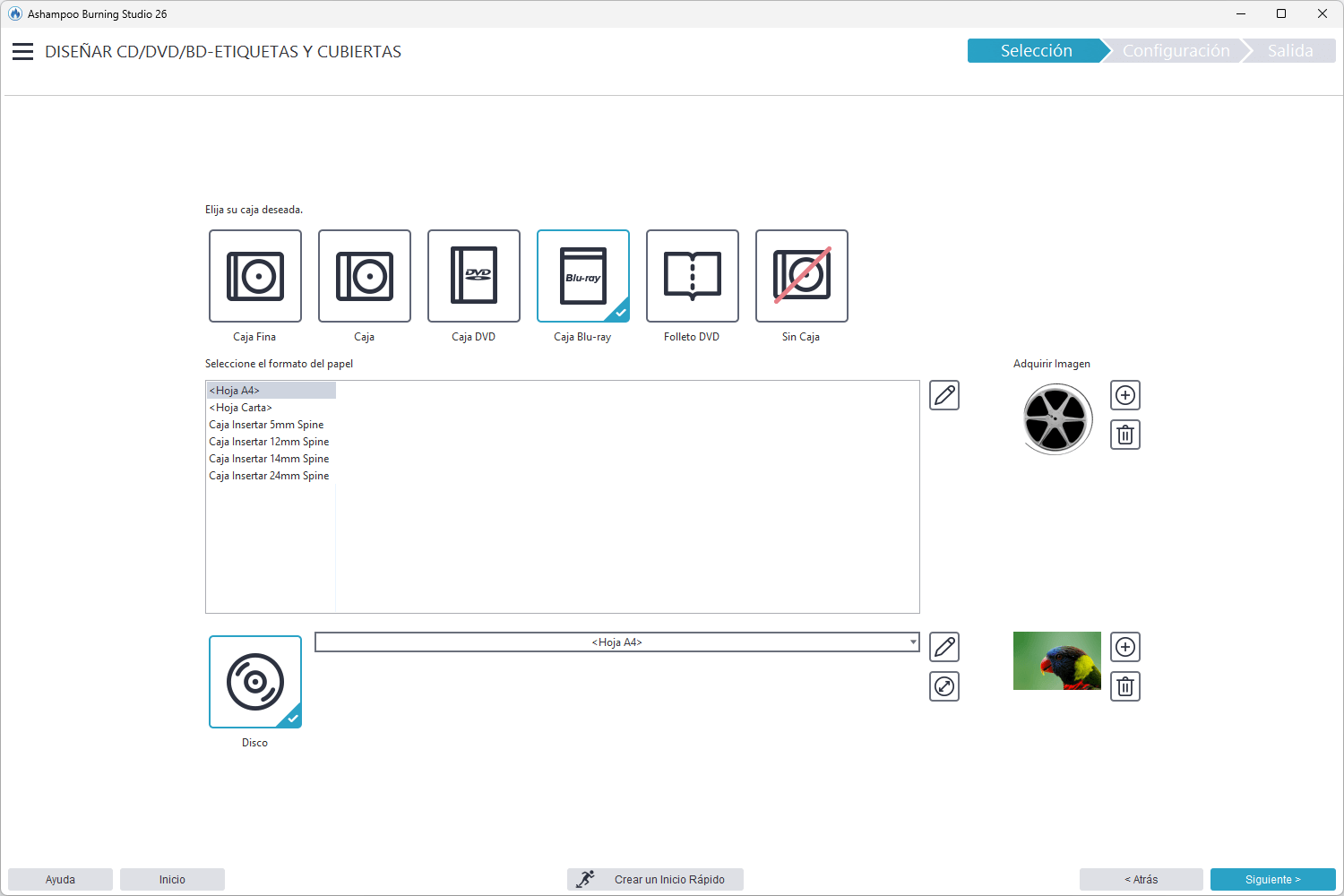
Task: Expand the disc paper format dropdown
Action: (913, 642)
